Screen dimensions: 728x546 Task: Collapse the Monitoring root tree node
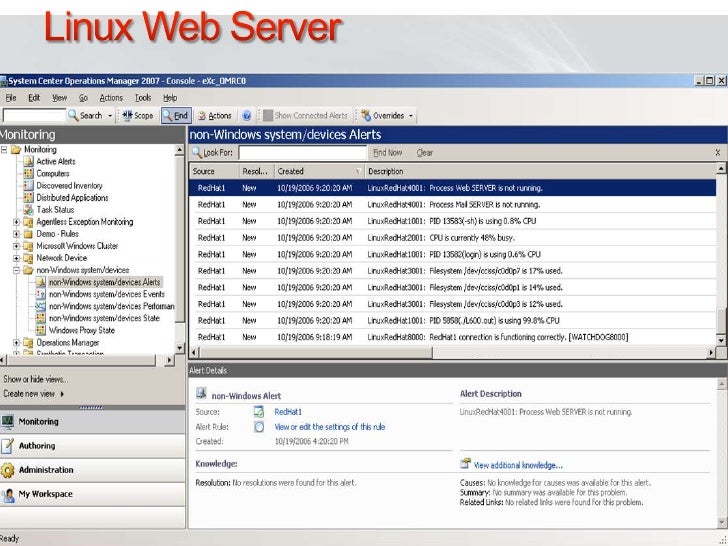4,150
